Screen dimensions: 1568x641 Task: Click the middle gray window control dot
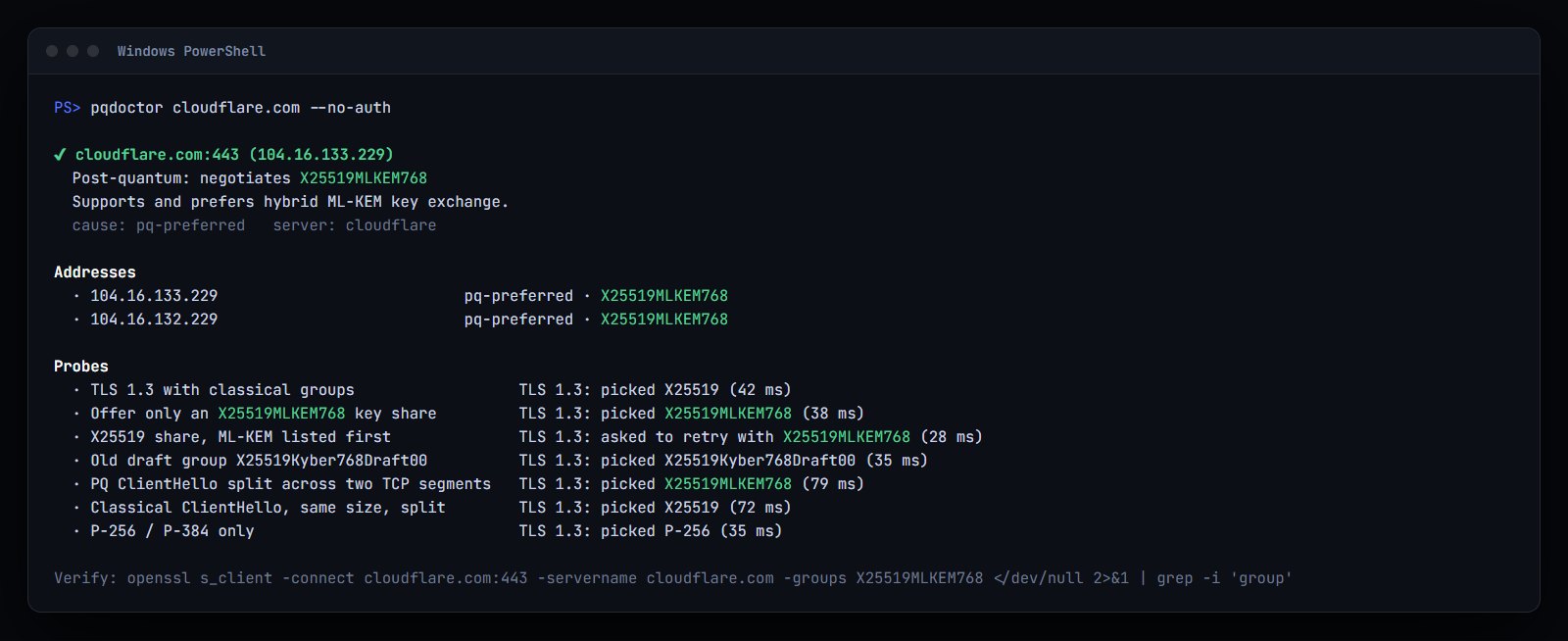point(73,51)
